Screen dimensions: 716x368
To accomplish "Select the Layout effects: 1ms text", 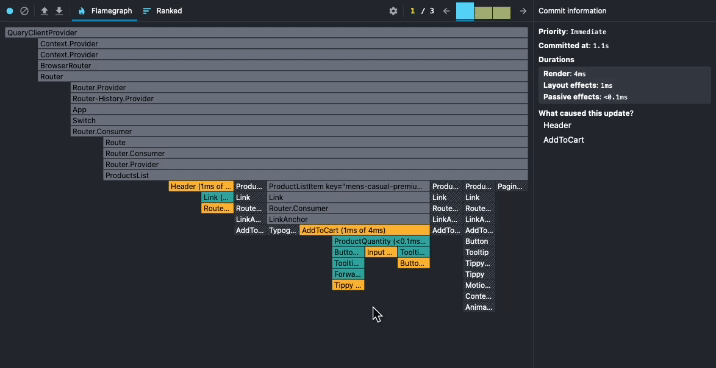I will (578, 85).
